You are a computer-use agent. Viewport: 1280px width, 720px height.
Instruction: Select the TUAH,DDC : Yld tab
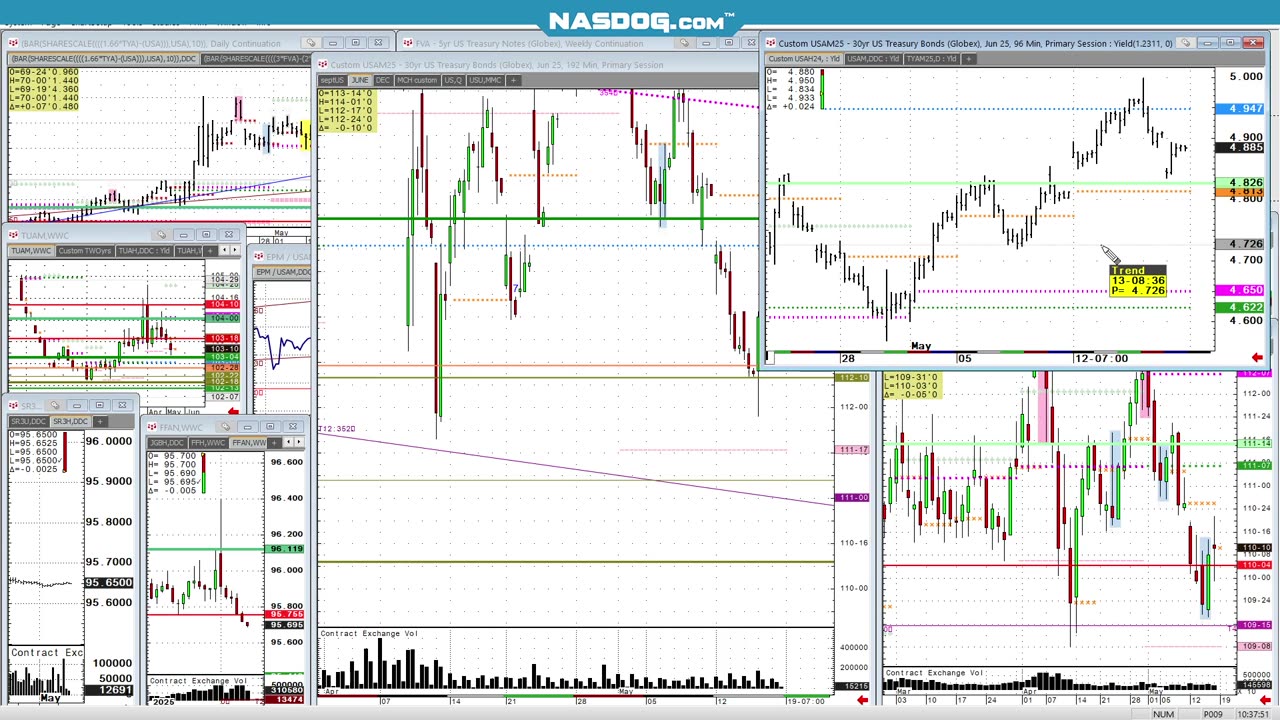point(145,250)
